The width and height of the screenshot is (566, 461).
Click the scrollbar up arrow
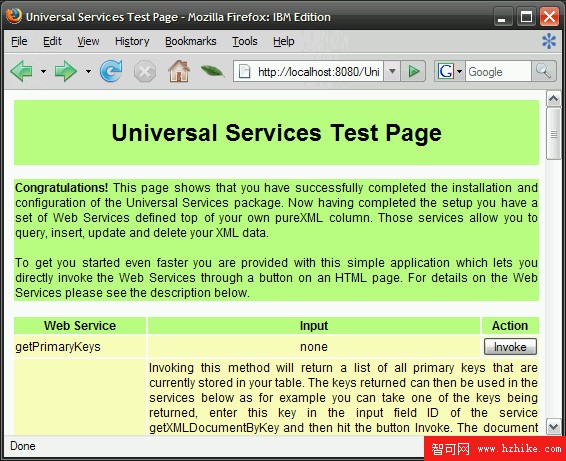pos(553,99)
